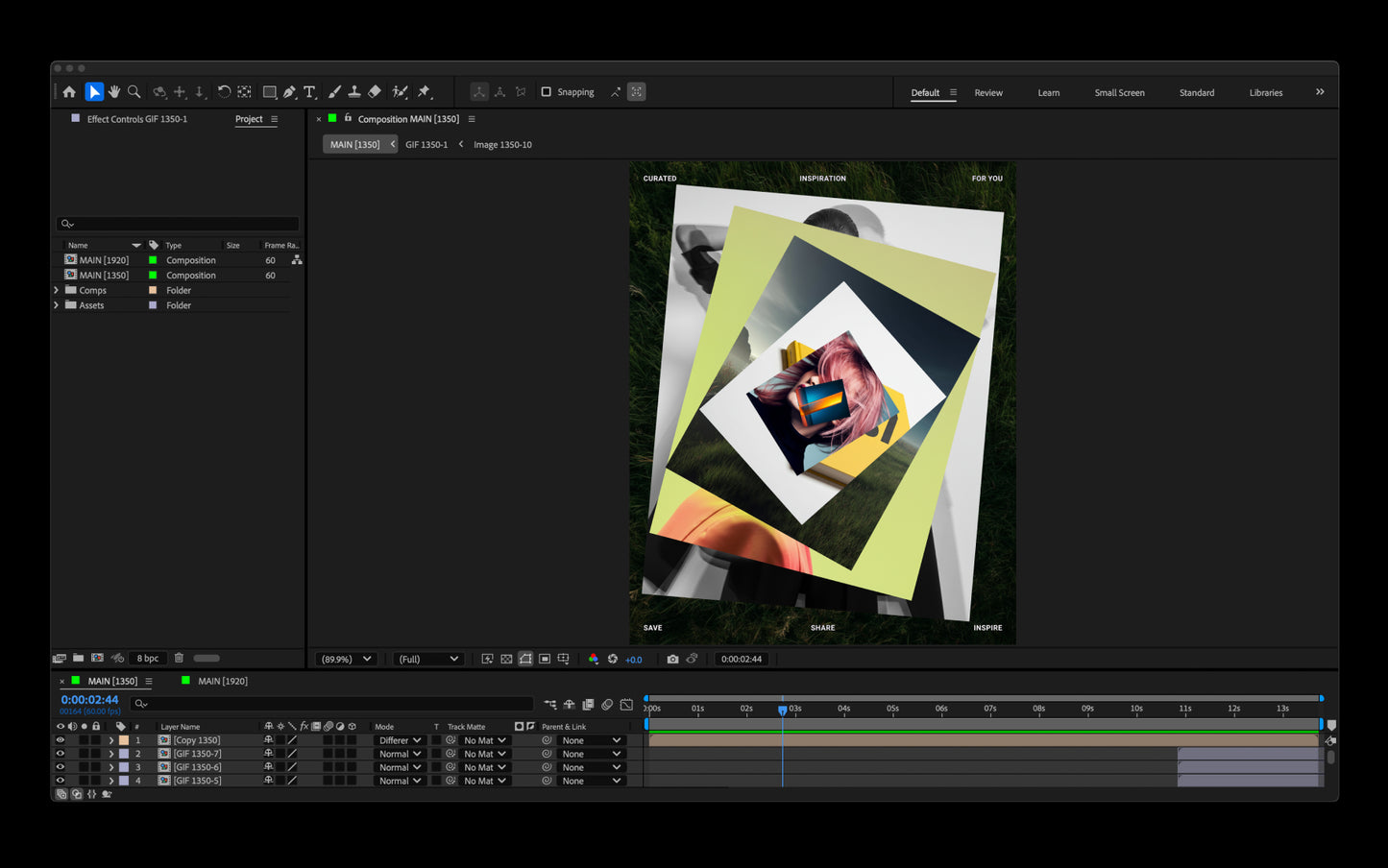Toggle collapse transformations switch for [Copy 1350]
The image size is (1388, 868).
tap(280, 740)
